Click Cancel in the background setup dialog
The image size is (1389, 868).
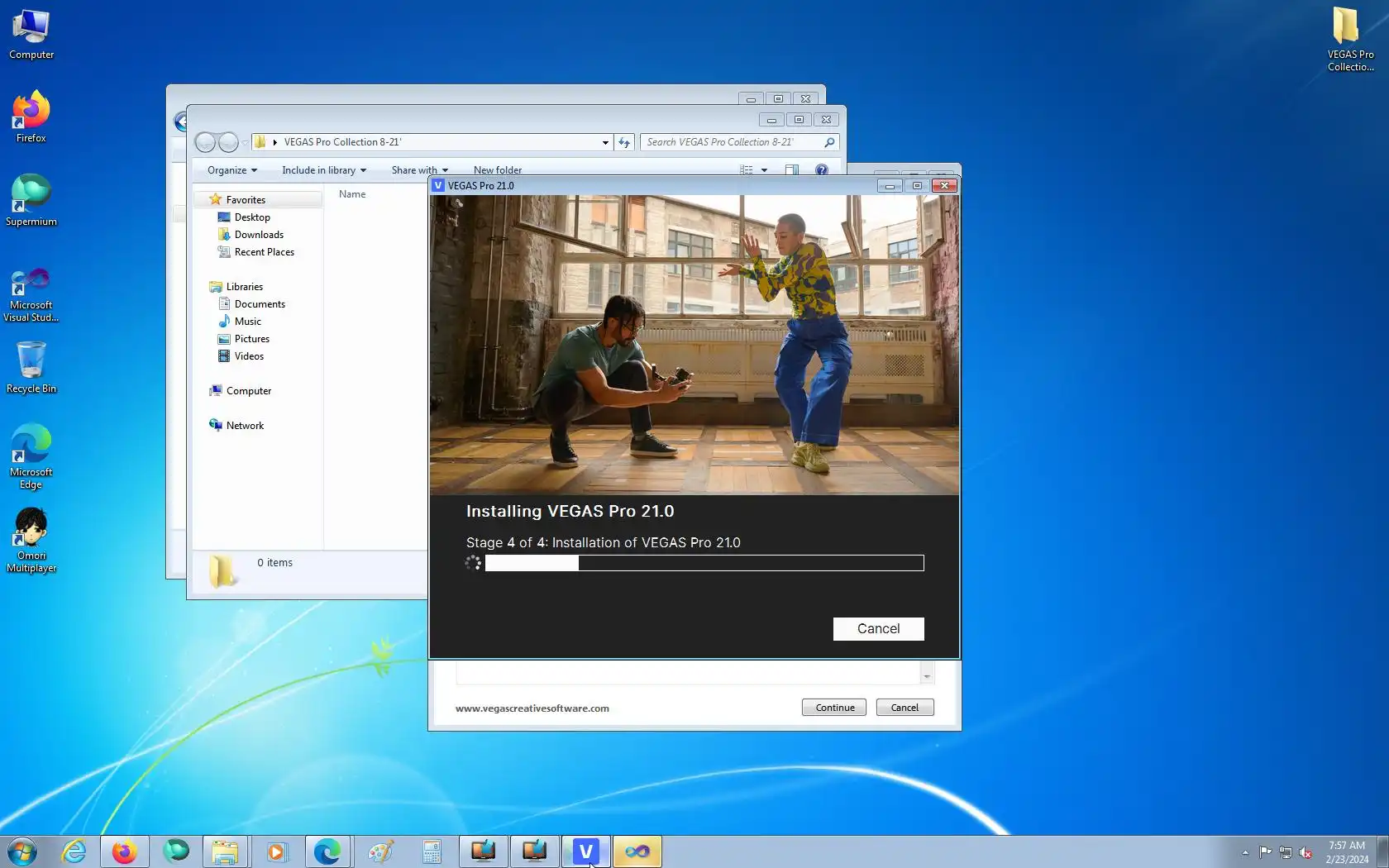click(x=905, y=708)
